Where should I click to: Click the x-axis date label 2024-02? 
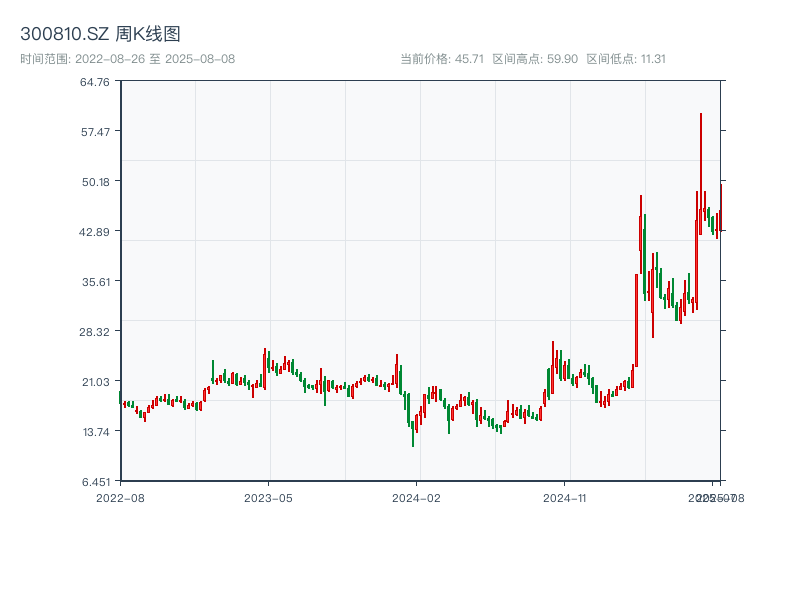coord(416,498)
